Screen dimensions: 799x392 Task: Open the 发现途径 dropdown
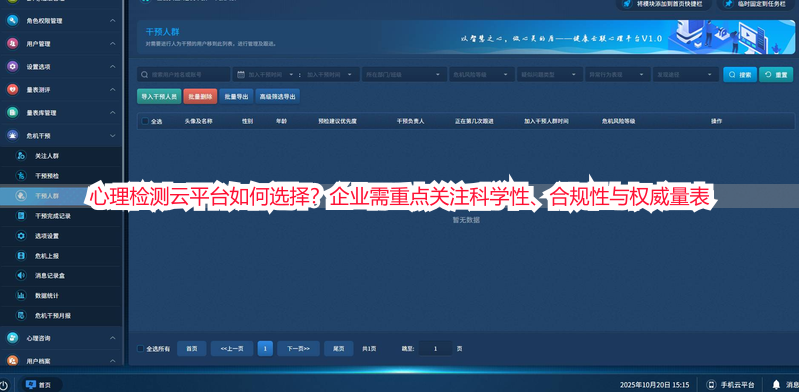click(686, 74)
